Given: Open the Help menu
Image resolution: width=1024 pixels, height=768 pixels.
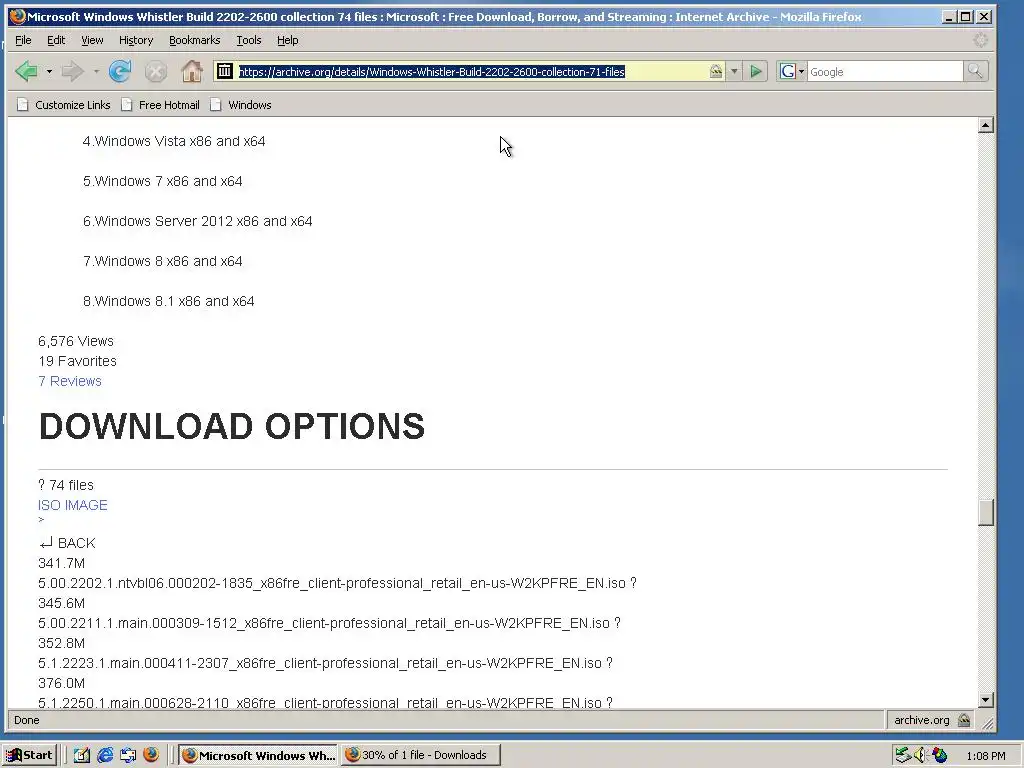Looking at the screenshot, I should 287,40.
